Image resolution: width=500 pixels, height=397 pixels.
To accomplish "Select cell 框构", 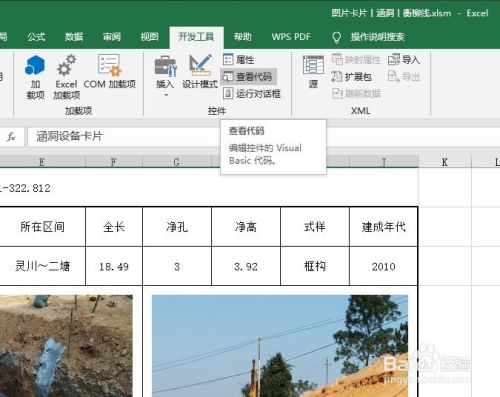I will (x=315, y=266).
